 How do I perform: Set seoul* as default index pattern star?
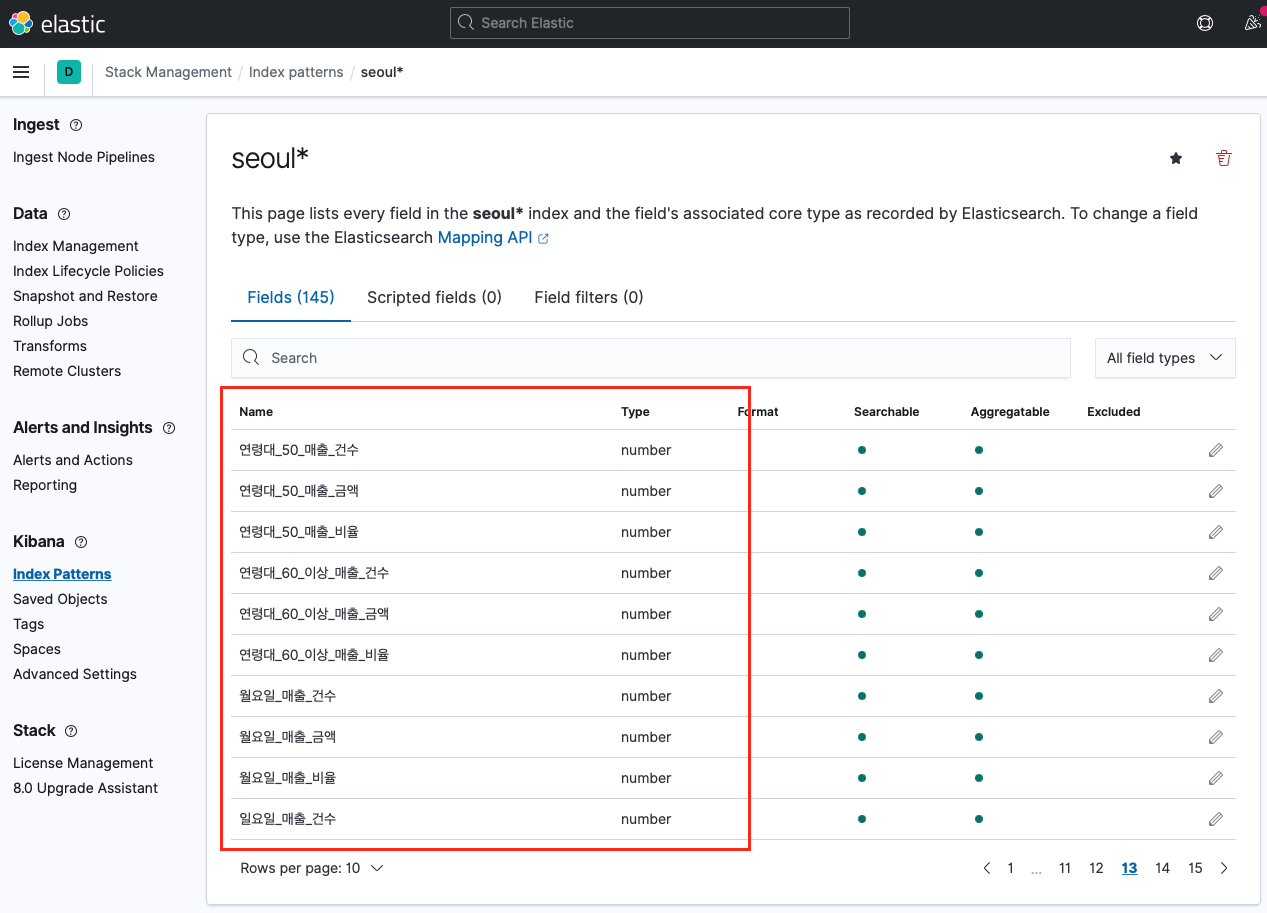pyautogui.click(x=1176, y=158)
